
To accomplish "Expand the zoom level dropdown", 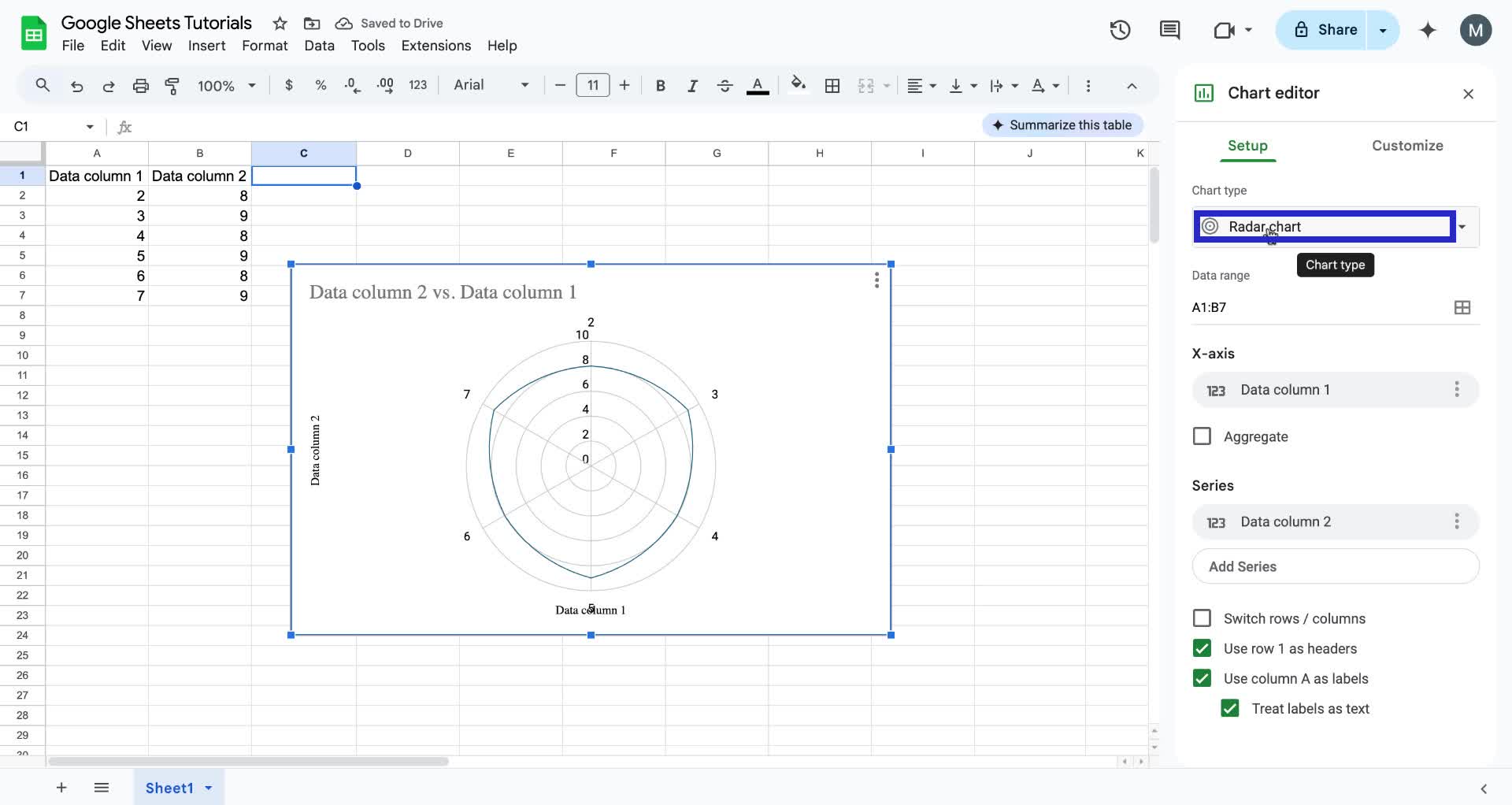I will point(227,86).
